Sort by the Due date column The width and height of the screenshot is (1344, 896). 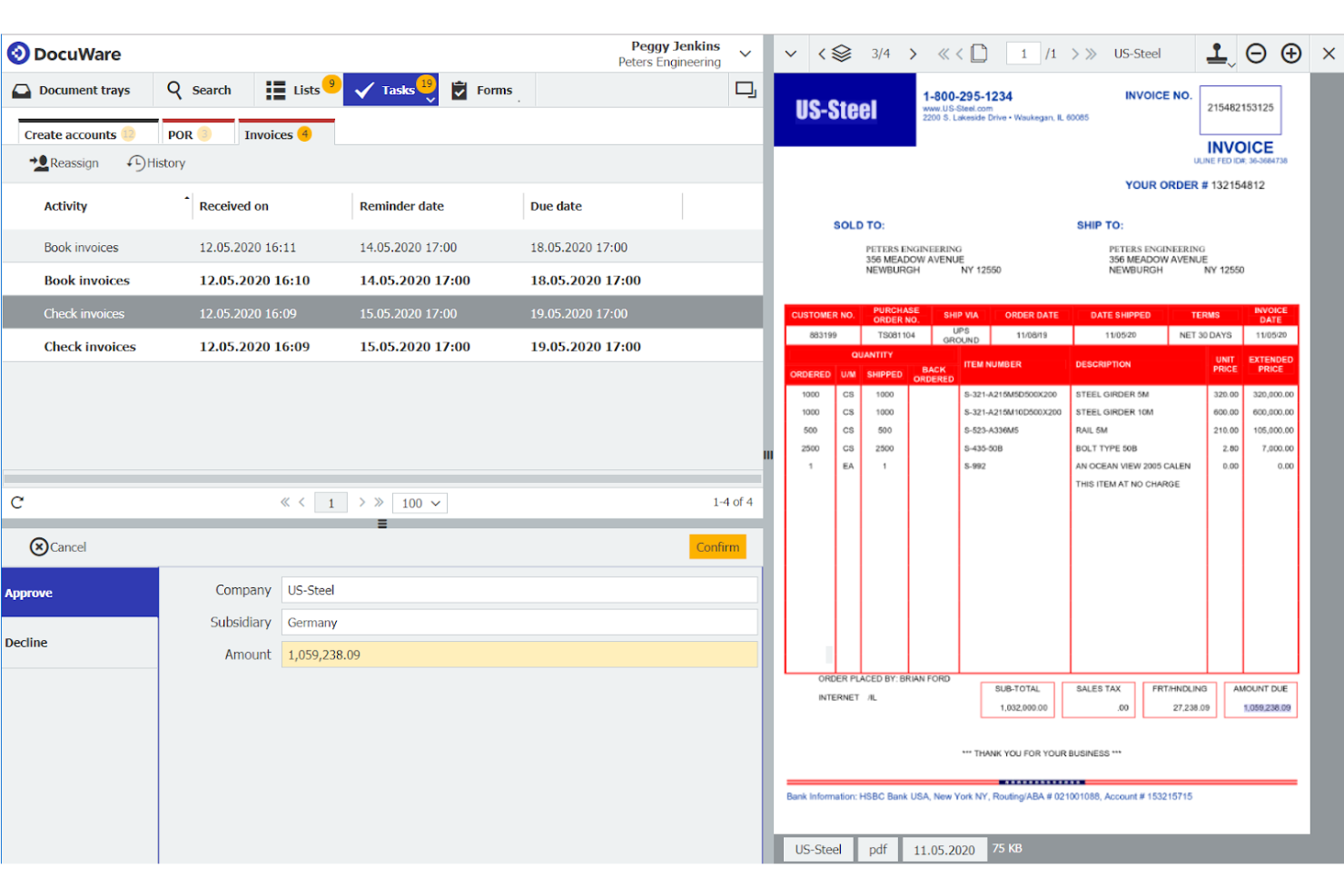pyautogui.click(x=556, y=206)
